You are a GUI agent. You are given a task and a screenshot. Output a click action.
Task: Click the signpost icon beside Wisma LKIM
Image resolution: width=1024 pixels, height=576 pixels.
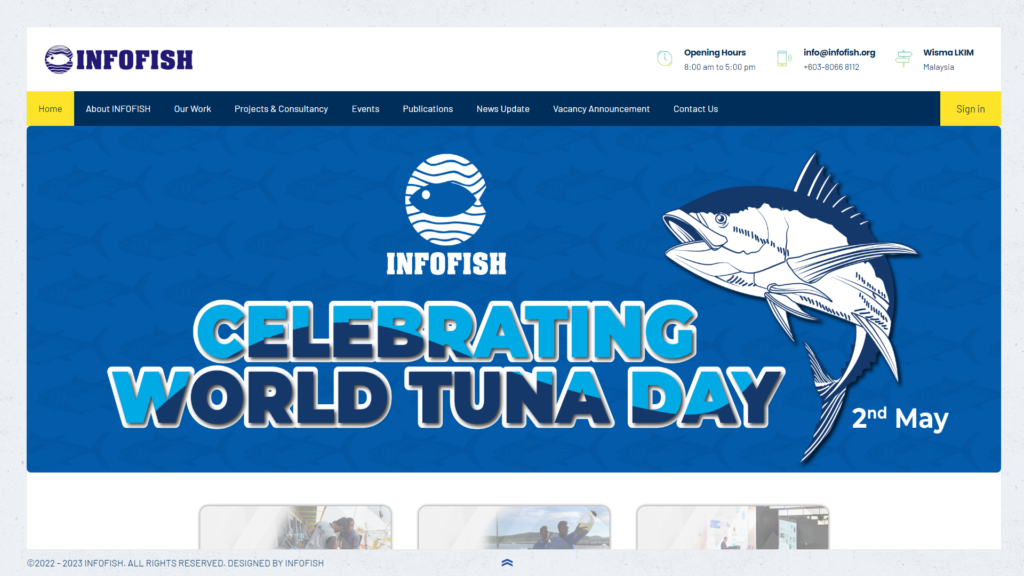[x=904, y=59]
